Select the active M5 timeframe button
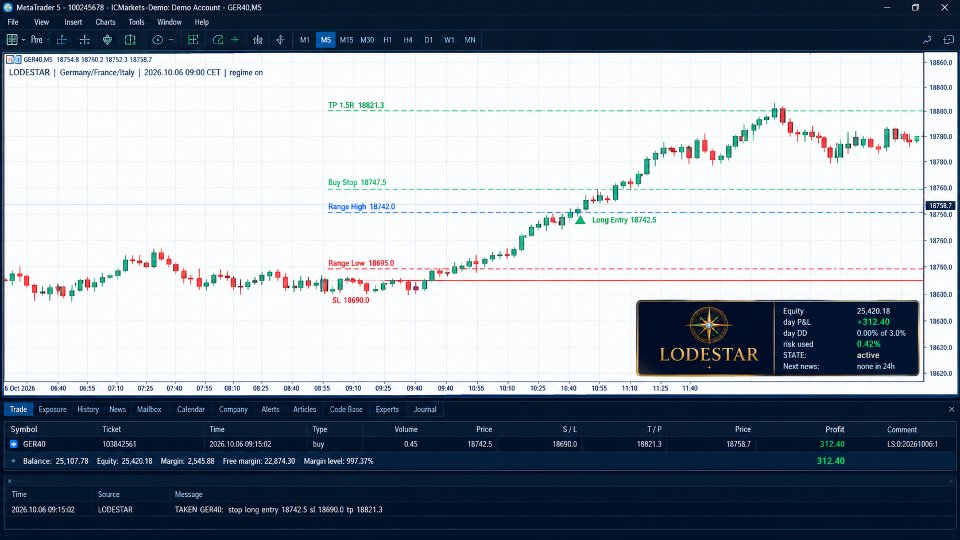 (x=326, y=40)
